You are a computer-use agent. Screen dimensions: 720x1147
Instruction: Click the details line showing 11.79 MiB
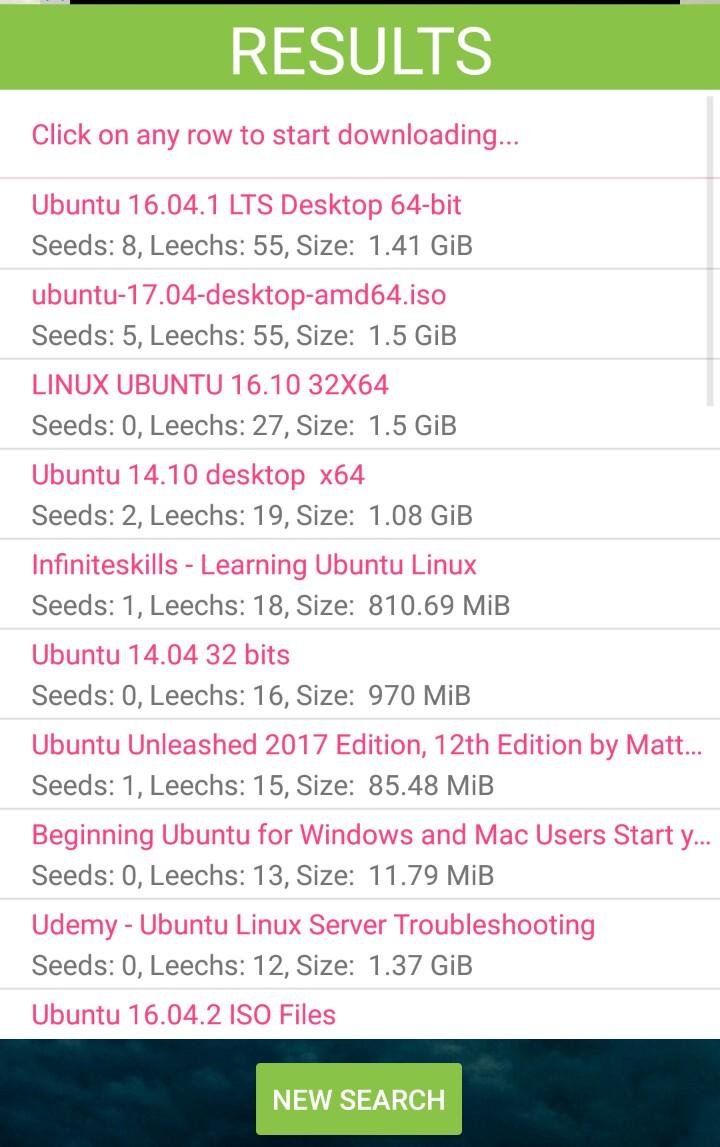click(262, 876)
